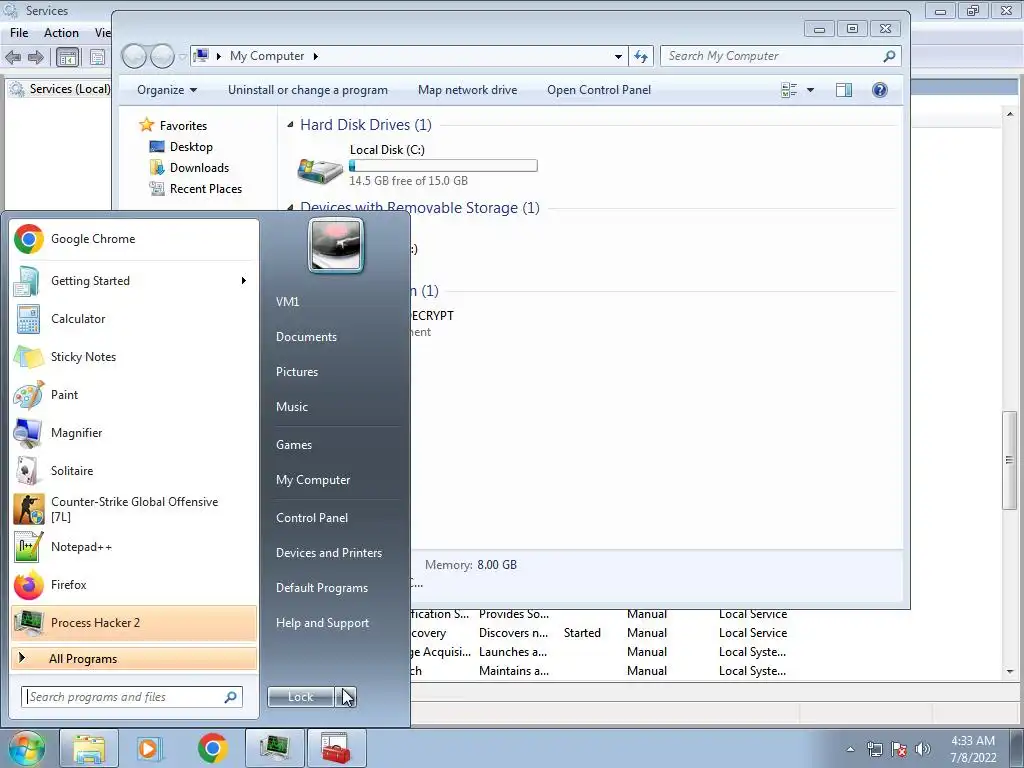This screenshot has height=768, width=1024.
Task: Select Local Disk (C:) drive
Action: (418, 165)
